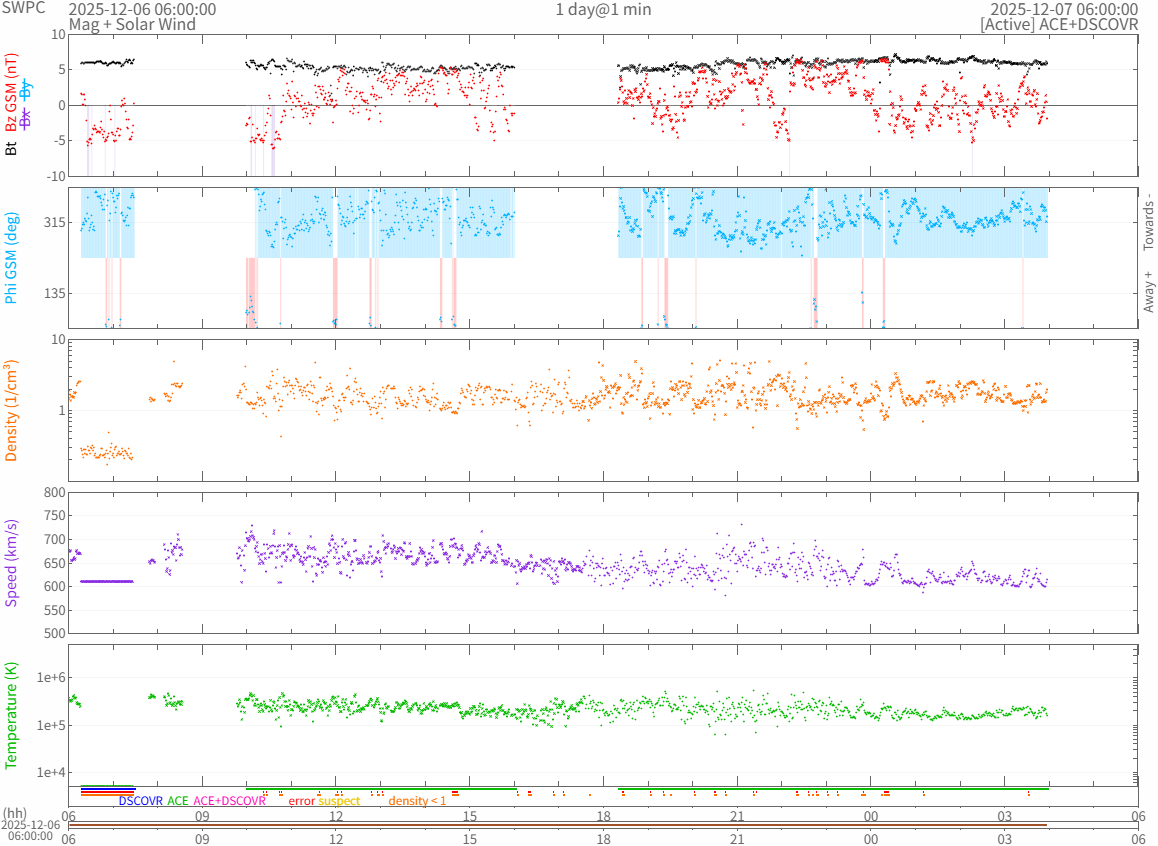Select the Mag + Solar Wind title
The image size is (1158, 846).
tap(132, 23)
